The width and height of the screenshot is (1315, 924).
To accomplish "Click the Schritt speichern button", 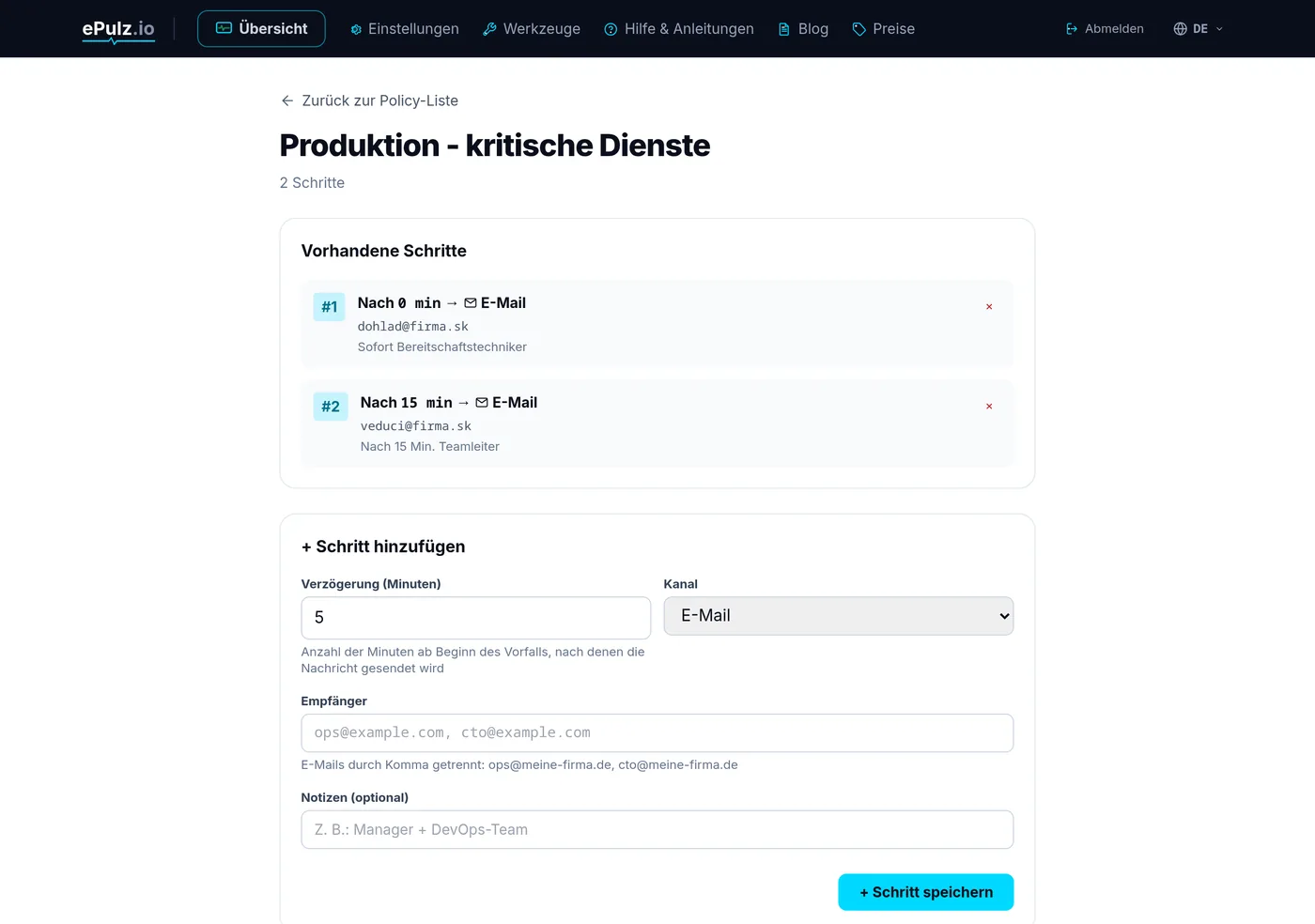I will coord(926,892).
